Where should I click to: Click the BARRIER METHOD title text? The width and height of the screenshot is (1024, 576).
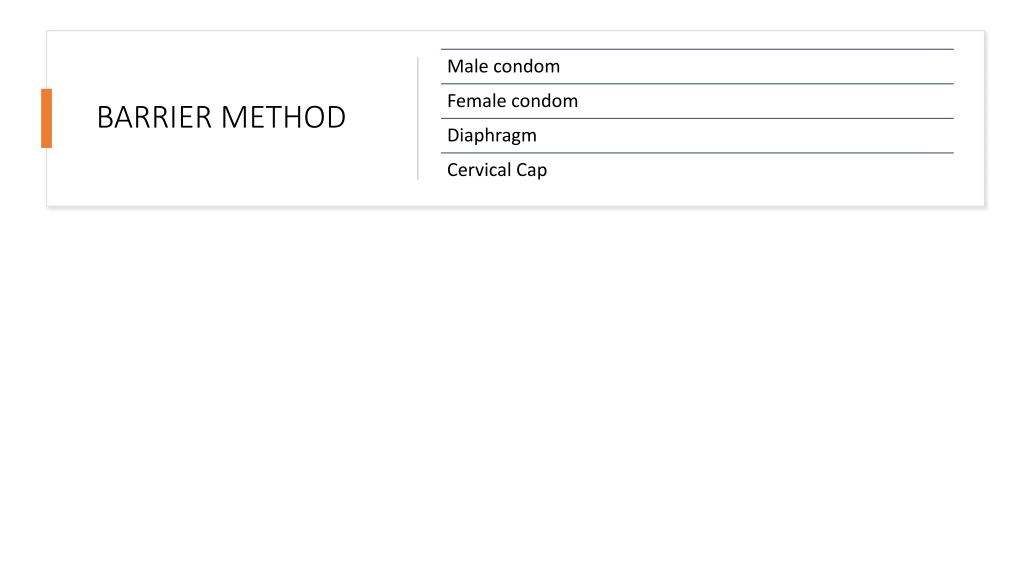click(221, 118)
